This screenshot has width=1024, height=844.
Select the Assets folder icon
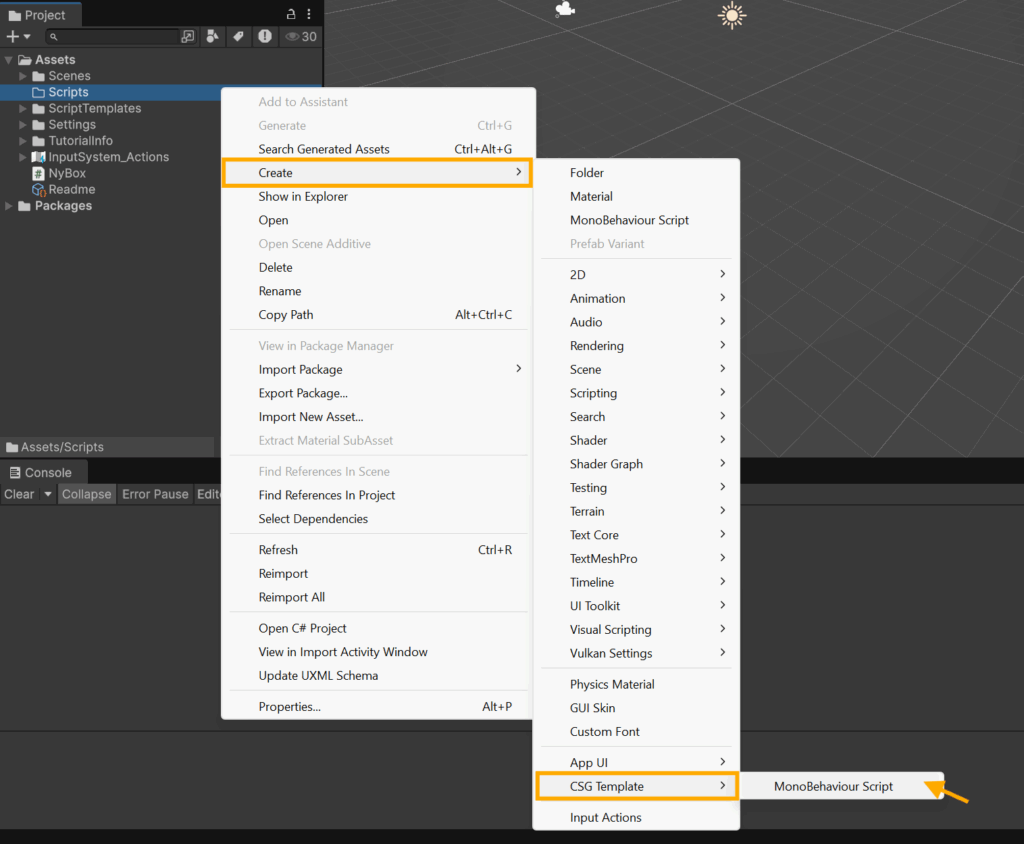(x=25, y=60)
